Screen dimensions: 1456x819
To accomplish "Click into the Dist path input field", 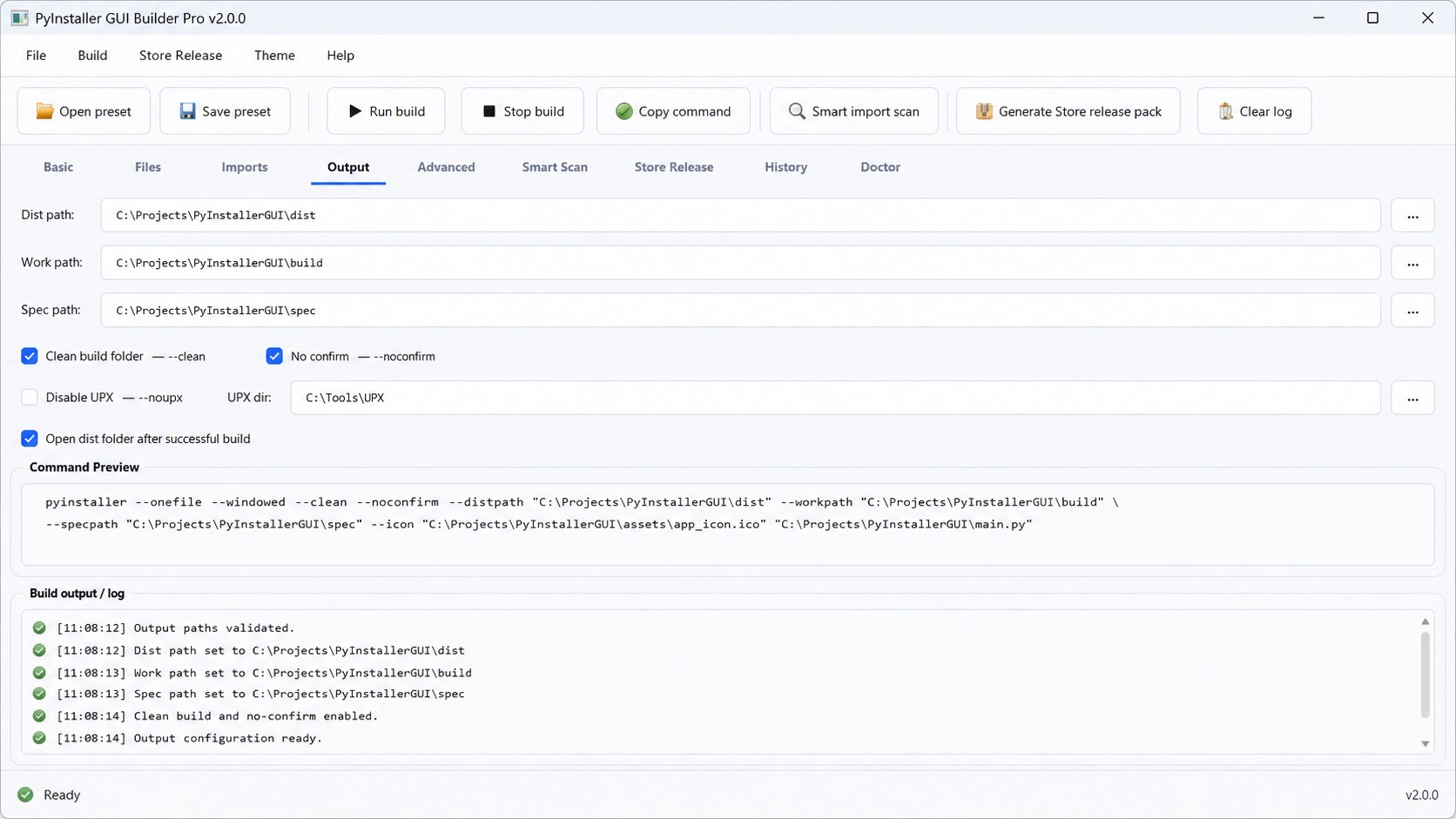I will click(740, 215).
